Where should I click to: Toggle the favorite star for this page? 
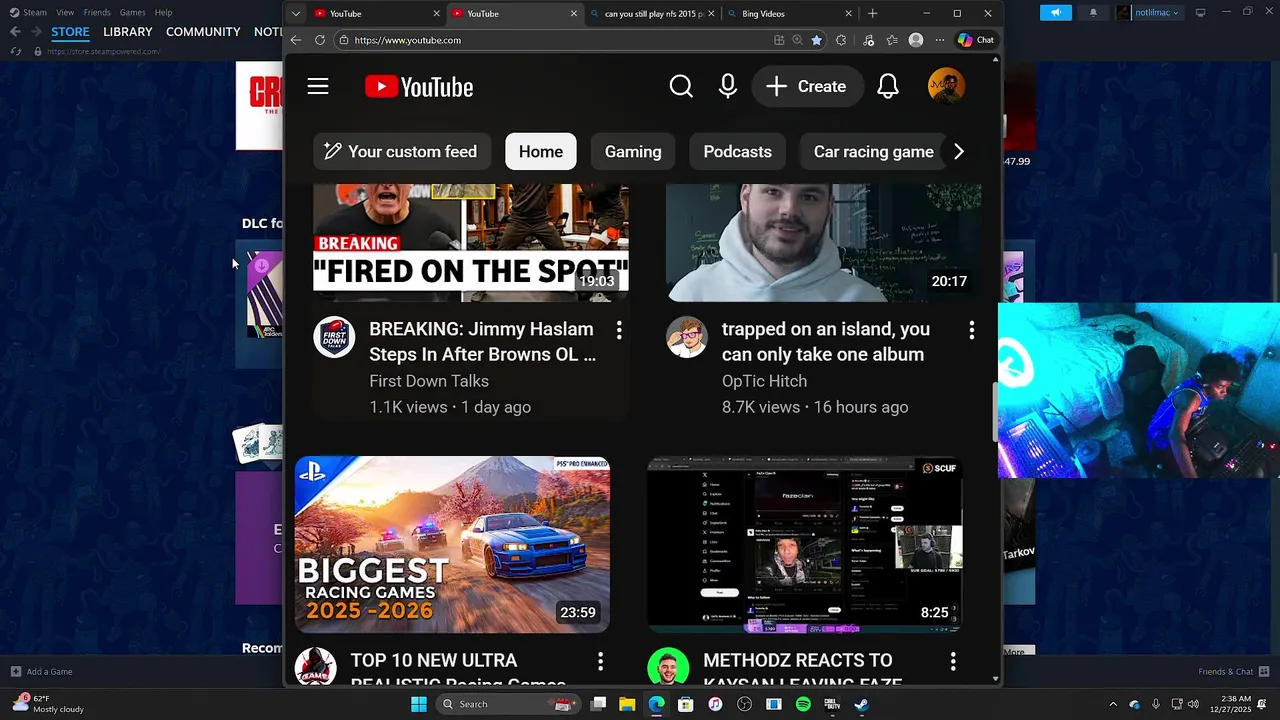pyautogui.click(x=817, y=40)
